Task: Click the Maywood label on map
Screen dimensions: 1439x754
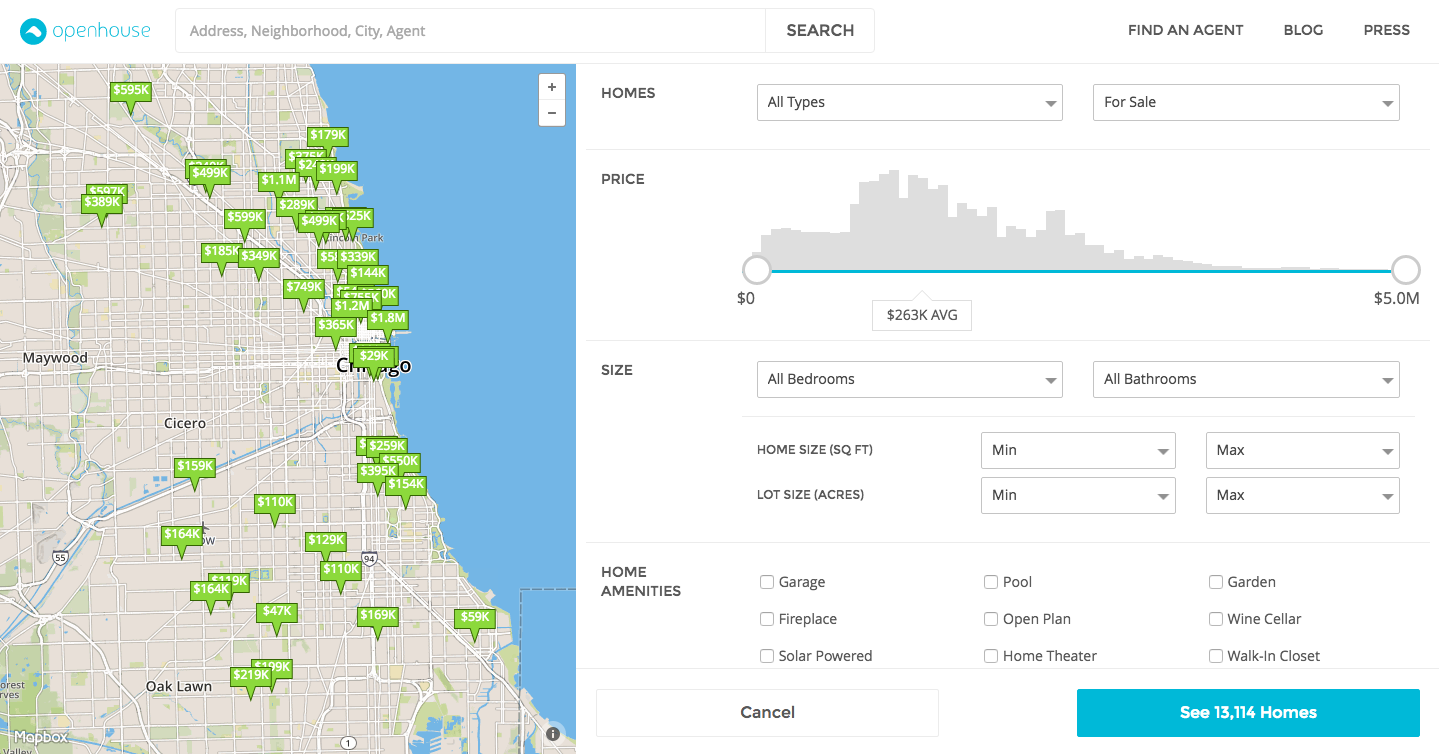Action: [x=55, y=357]
